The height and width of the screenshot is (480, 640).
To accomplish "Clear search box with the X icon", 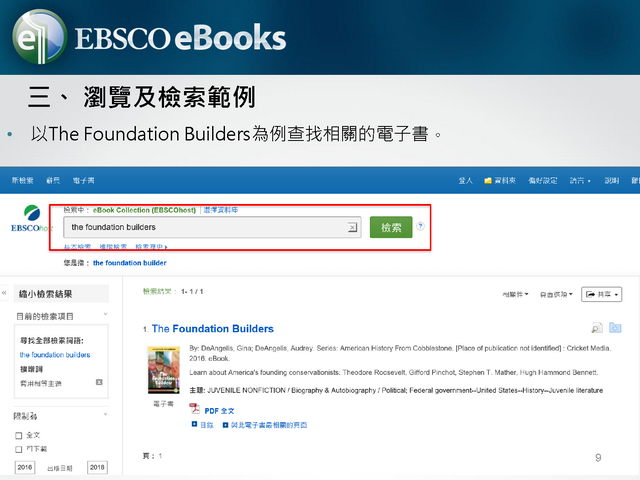I will 352,228.
